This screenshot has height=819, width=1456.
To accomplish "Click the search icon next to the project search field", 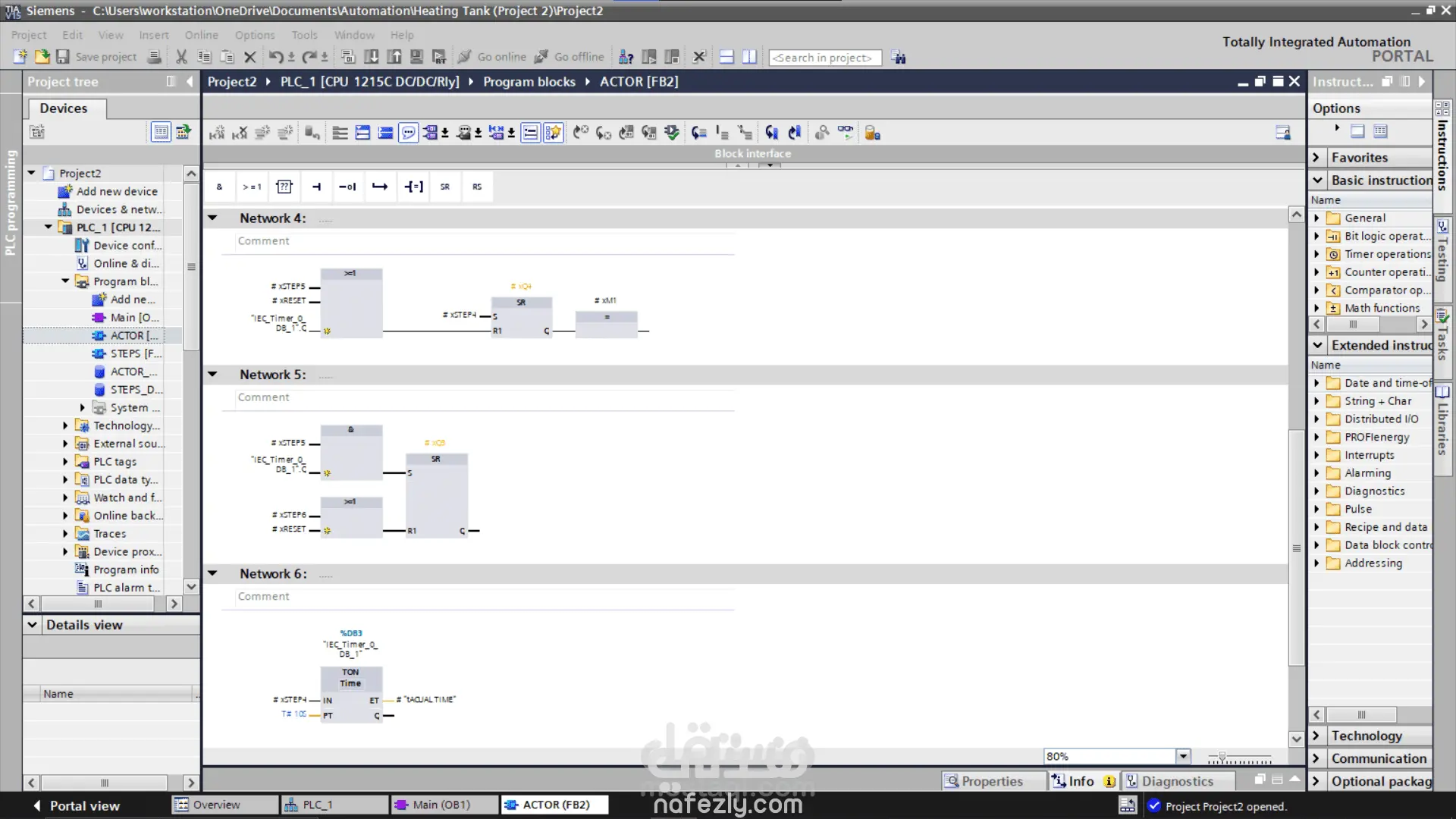I will 899,57.
